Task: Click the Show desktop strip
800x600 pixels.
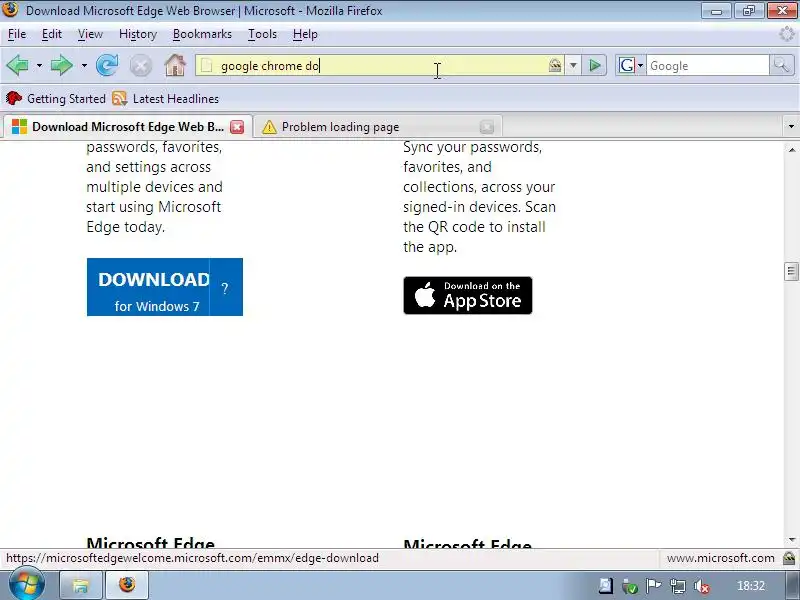Action: coord(793,585)
